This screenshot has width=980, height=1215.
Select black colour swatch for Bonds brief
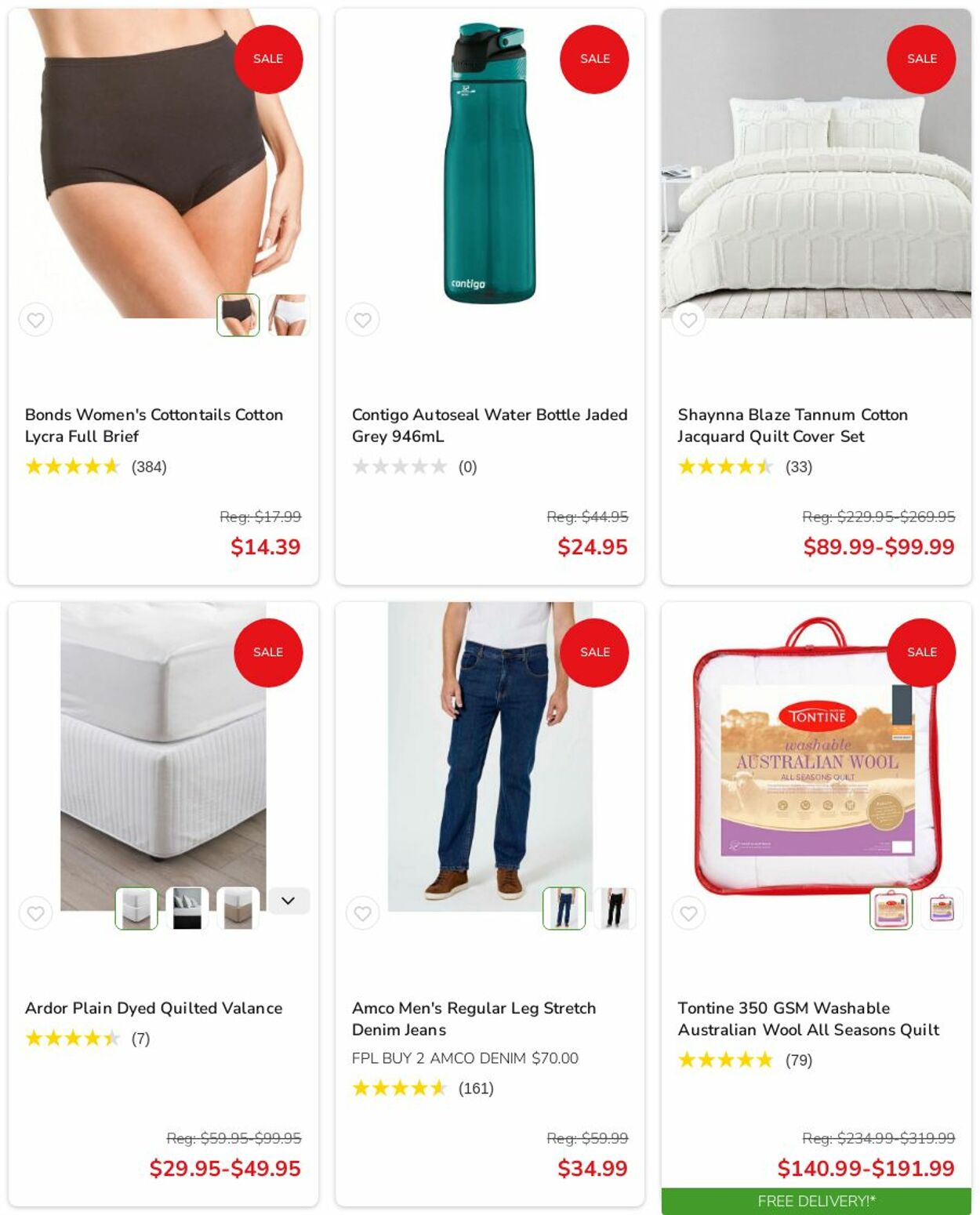pos(238,315)
